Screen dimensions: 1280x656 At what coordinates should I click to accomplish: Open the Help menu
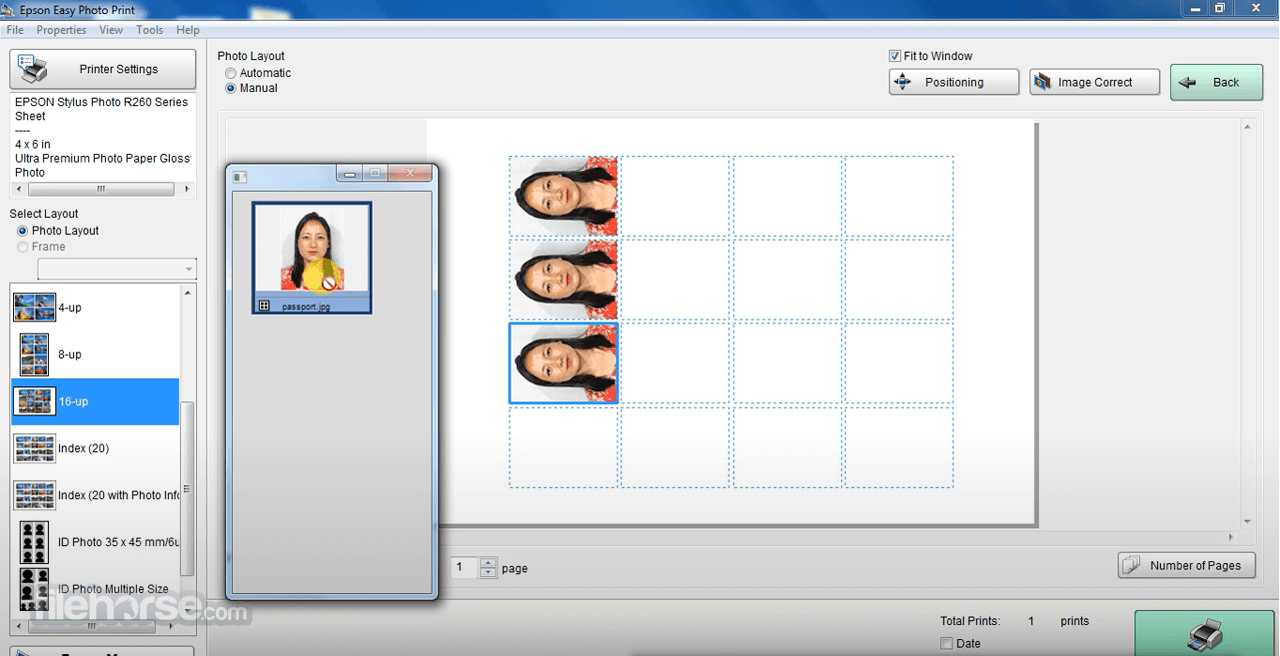click(x=188, y=30)
